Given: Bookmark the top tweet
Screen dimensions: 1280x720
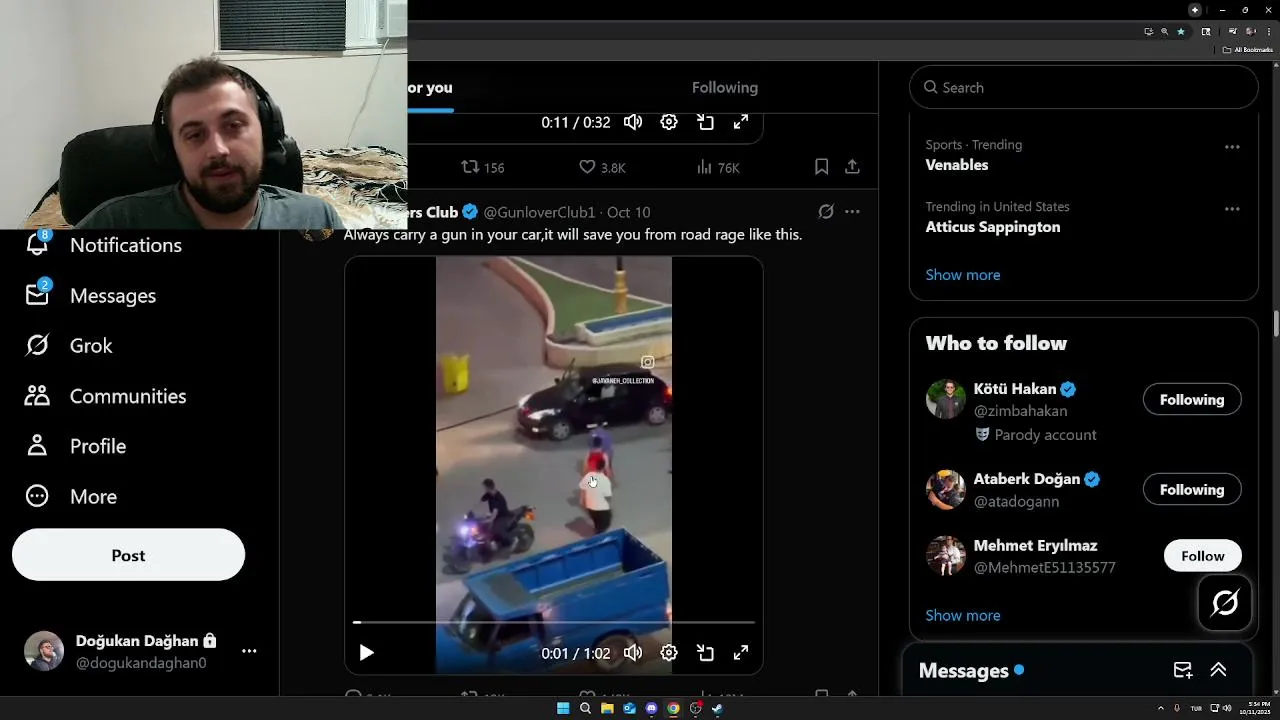Looking at the screenshot, I should point(821,167).
